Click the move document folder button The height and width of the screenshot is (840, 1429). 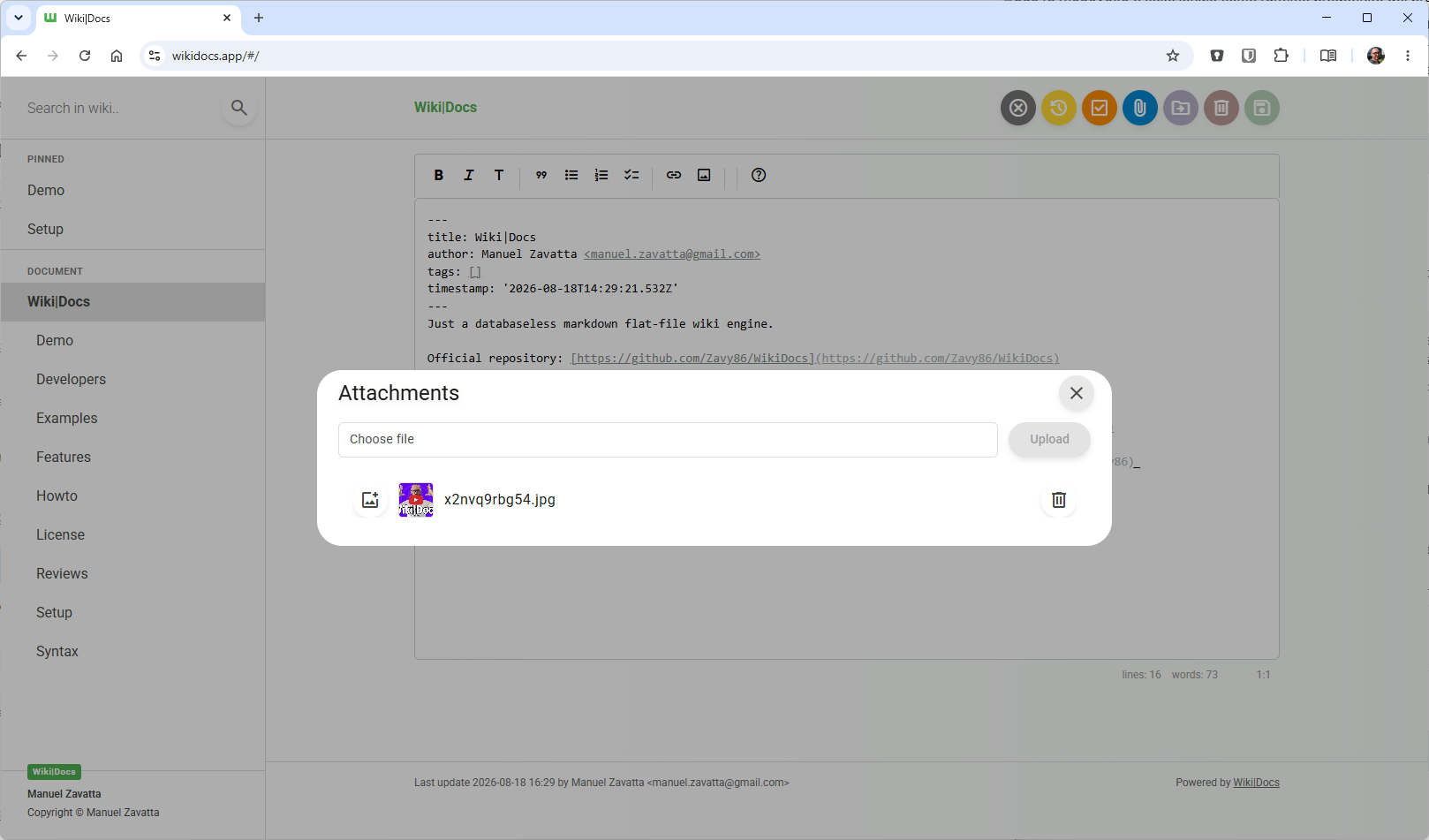pos(1181,108)
